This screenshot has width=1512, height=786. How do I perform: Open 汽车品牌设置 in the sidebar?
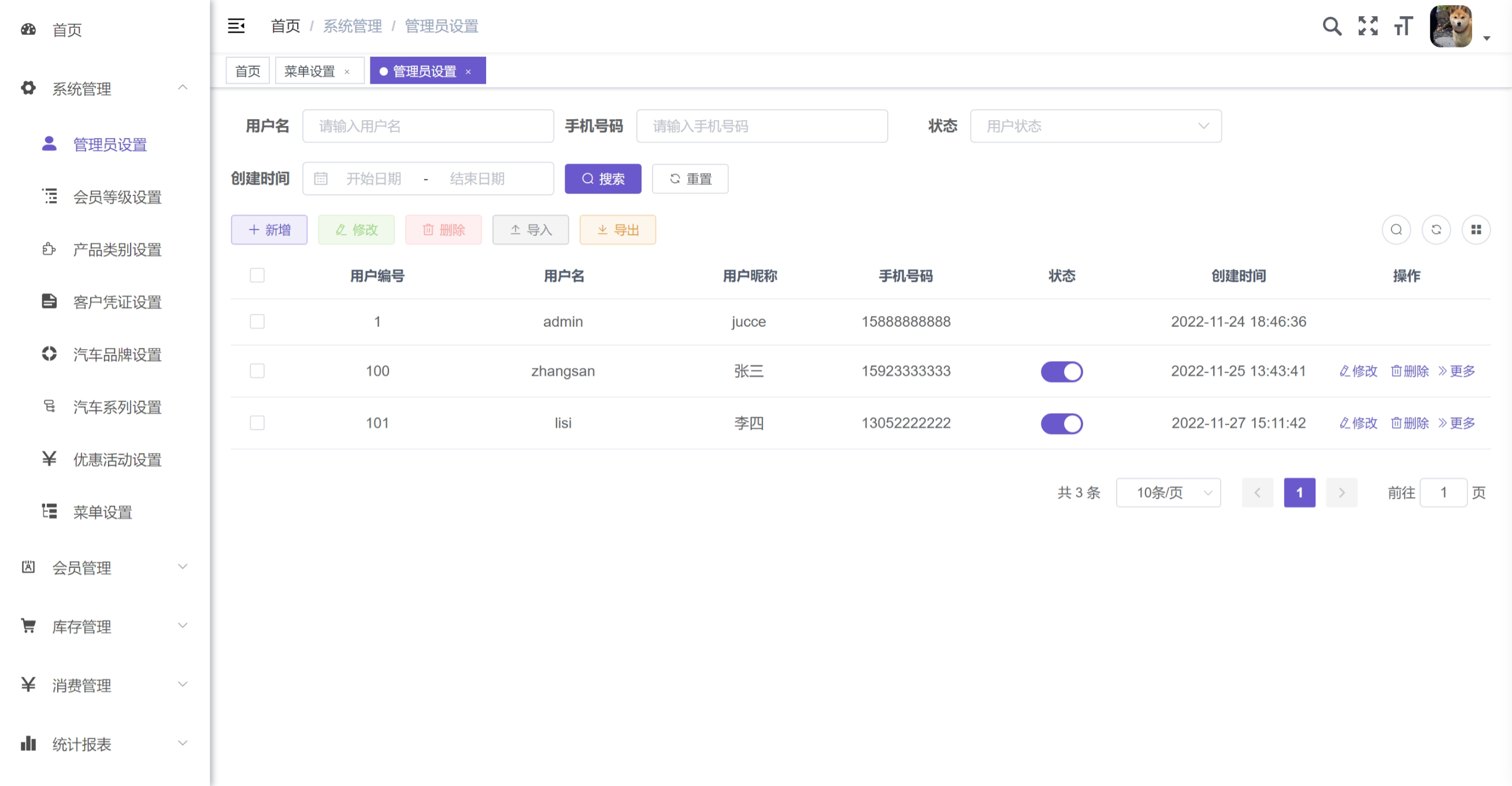117,354
